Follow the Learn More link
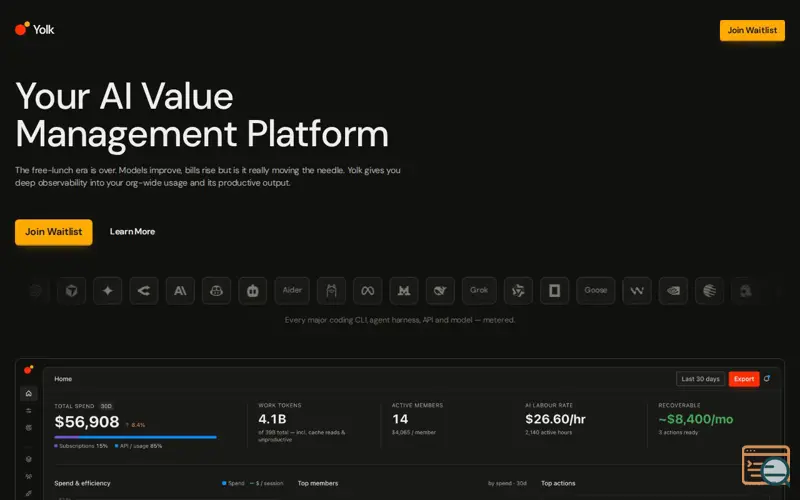Image resolution: width=800 pixels, height=500 pixels. (132, 232)
